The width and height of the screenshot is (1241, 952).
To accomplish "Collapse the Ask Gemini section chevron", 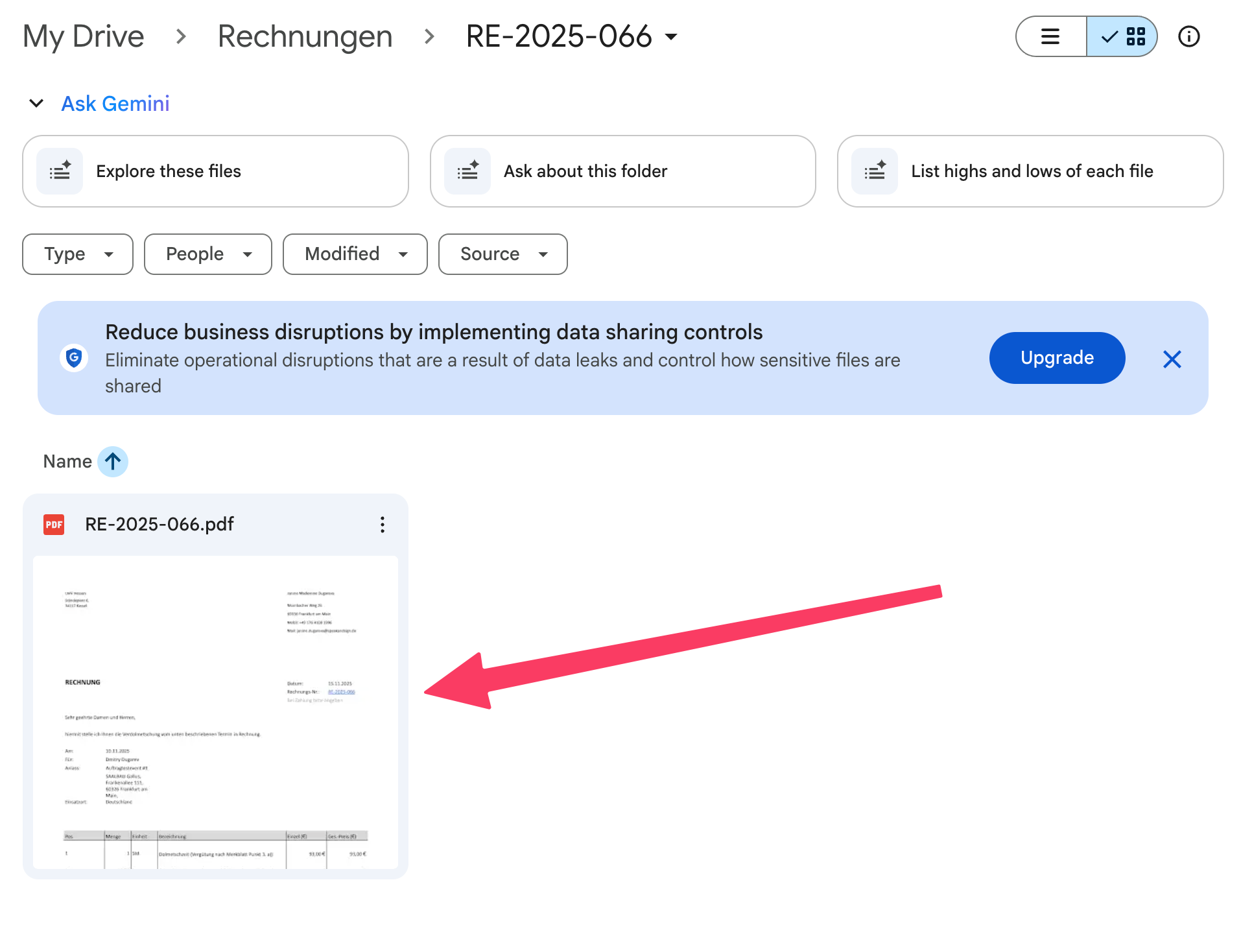I will 36,104.
